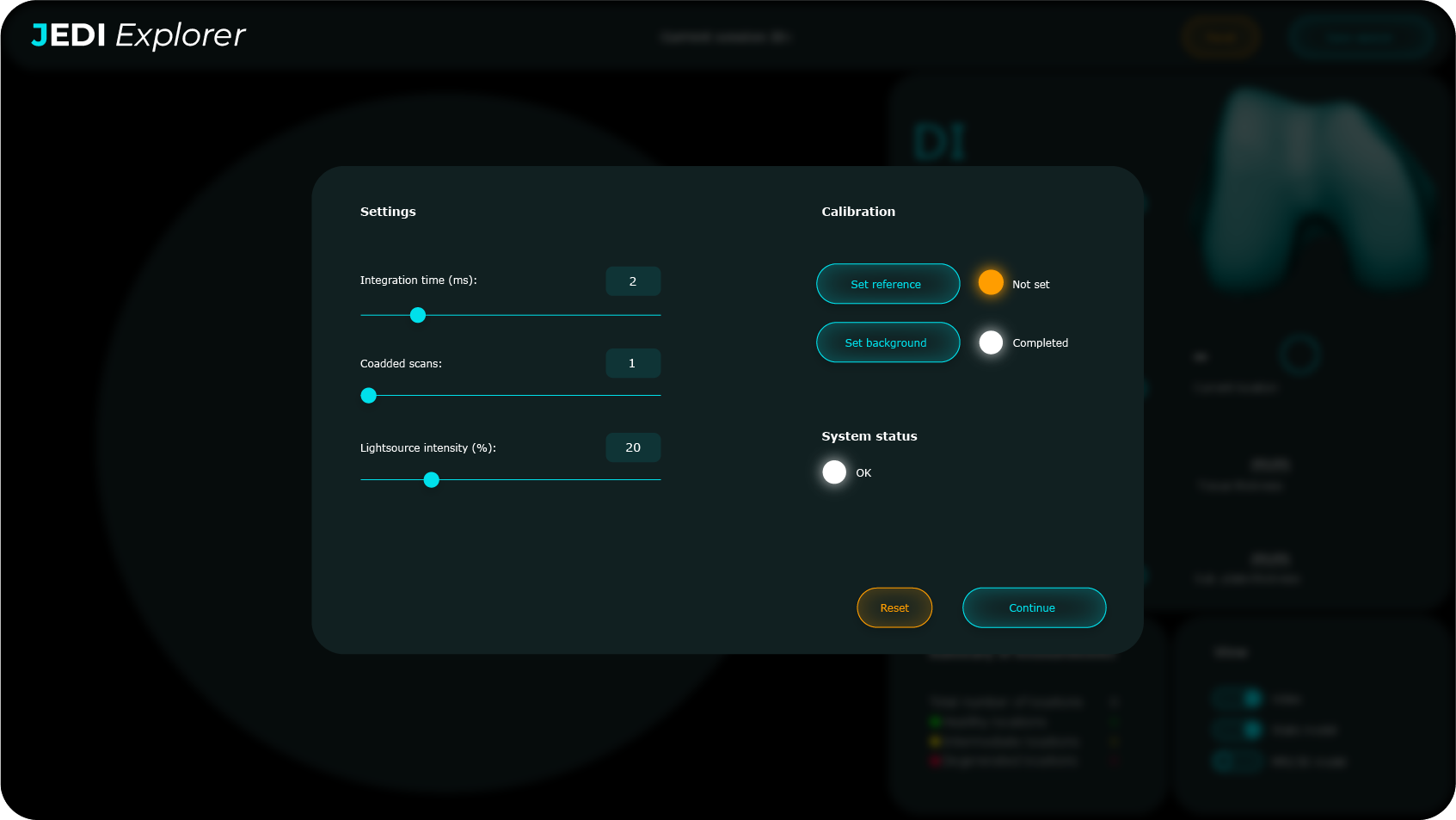Click the Integration time slider handle

pos(418,315)
